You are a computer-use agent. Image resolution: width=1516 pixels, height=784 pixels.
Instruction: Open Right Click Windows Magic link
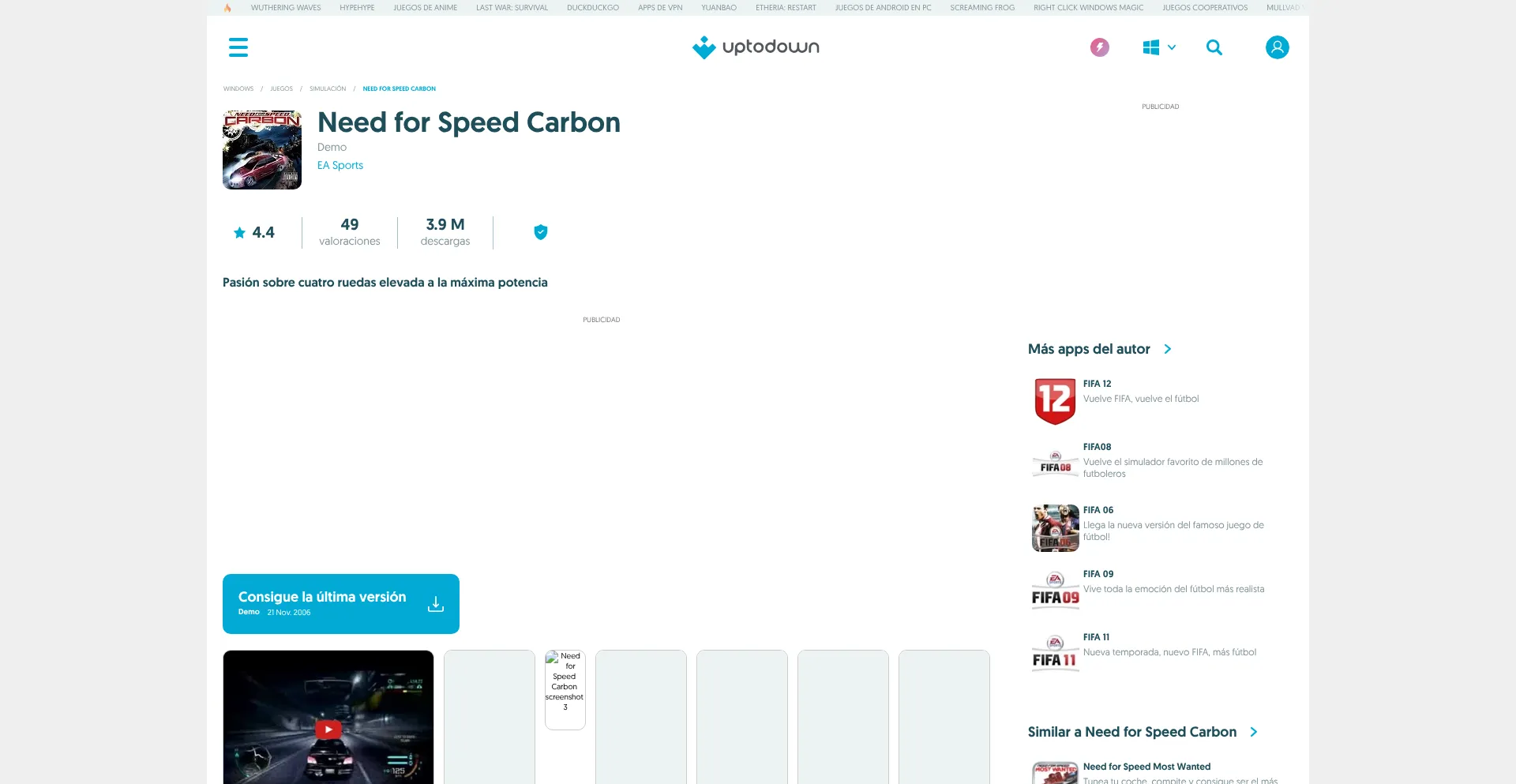(1089, 8)
